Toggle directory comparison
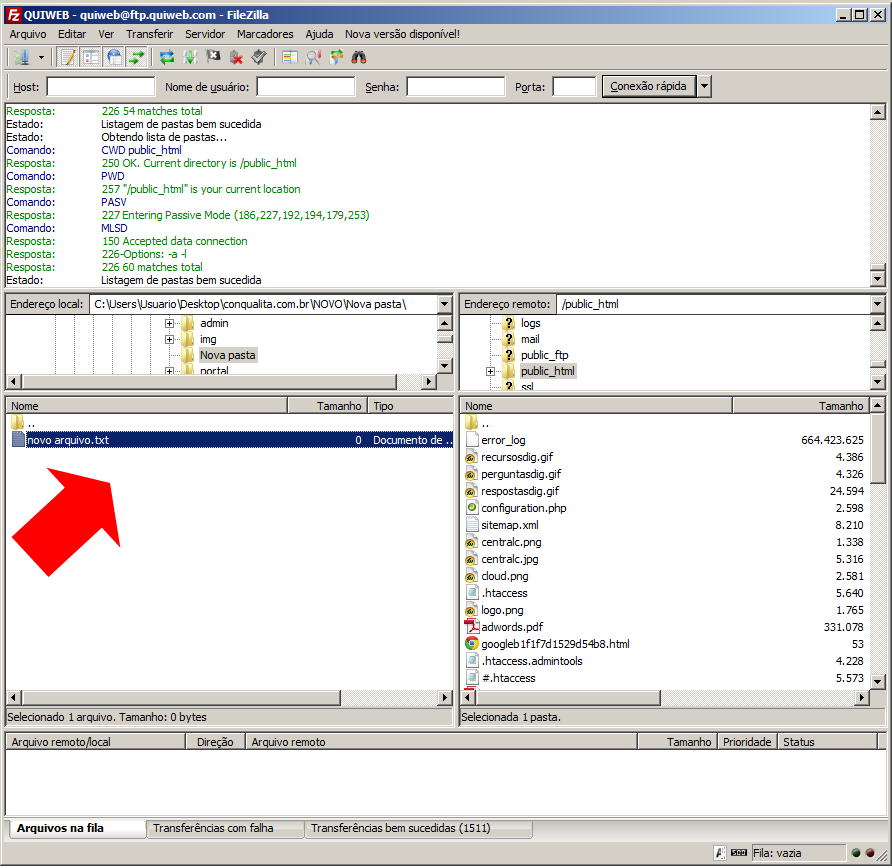This screenshot has height=868, width=892. (x=313, y=57)
